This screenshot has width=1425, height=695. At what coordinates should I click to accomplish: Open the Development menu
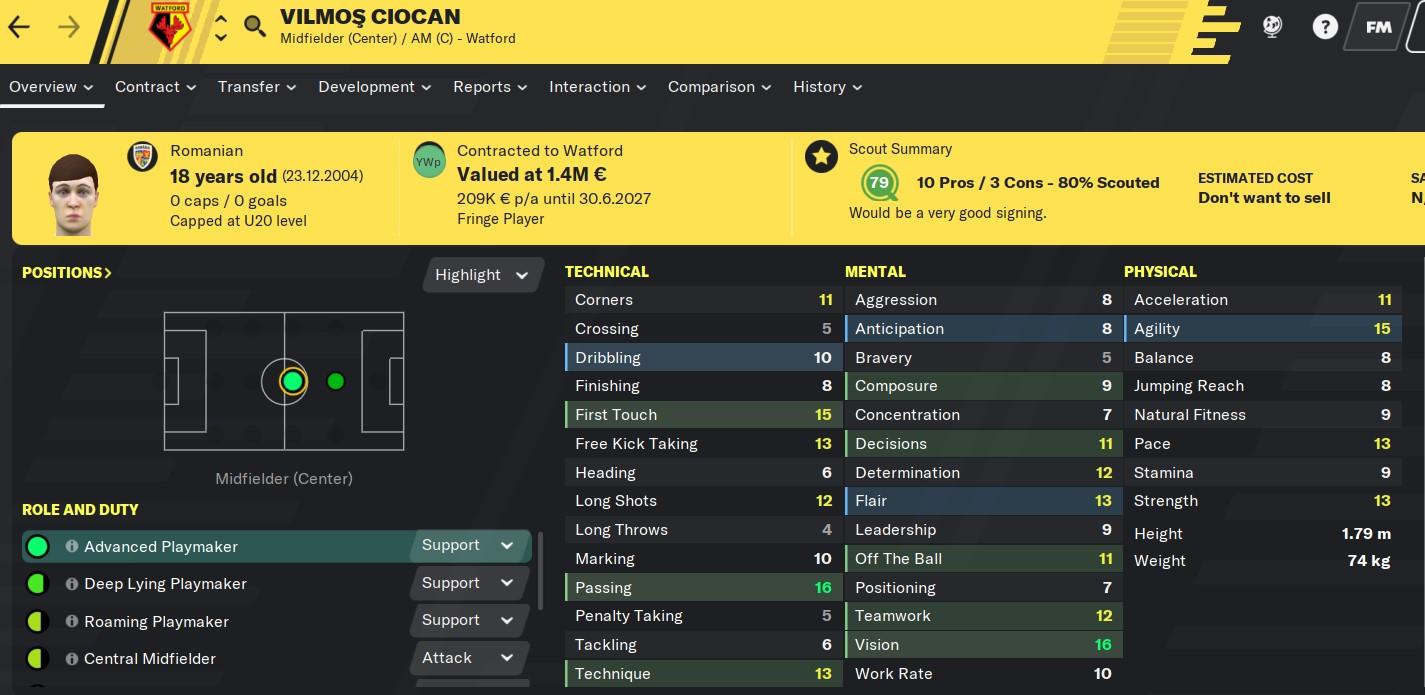coord(374,87)
